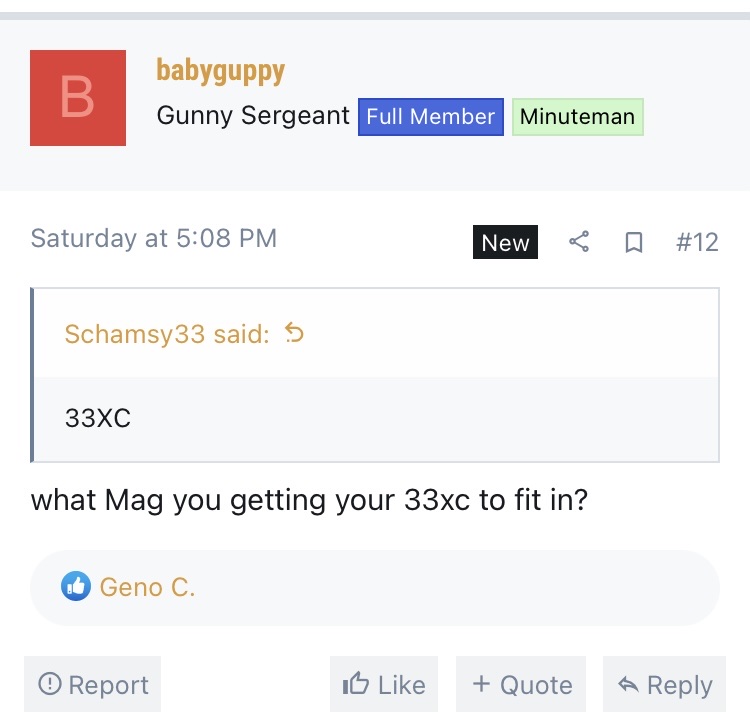Open the babyguppy username profile link
This screenshot has height=723, width=750.
tap(221, 71)
